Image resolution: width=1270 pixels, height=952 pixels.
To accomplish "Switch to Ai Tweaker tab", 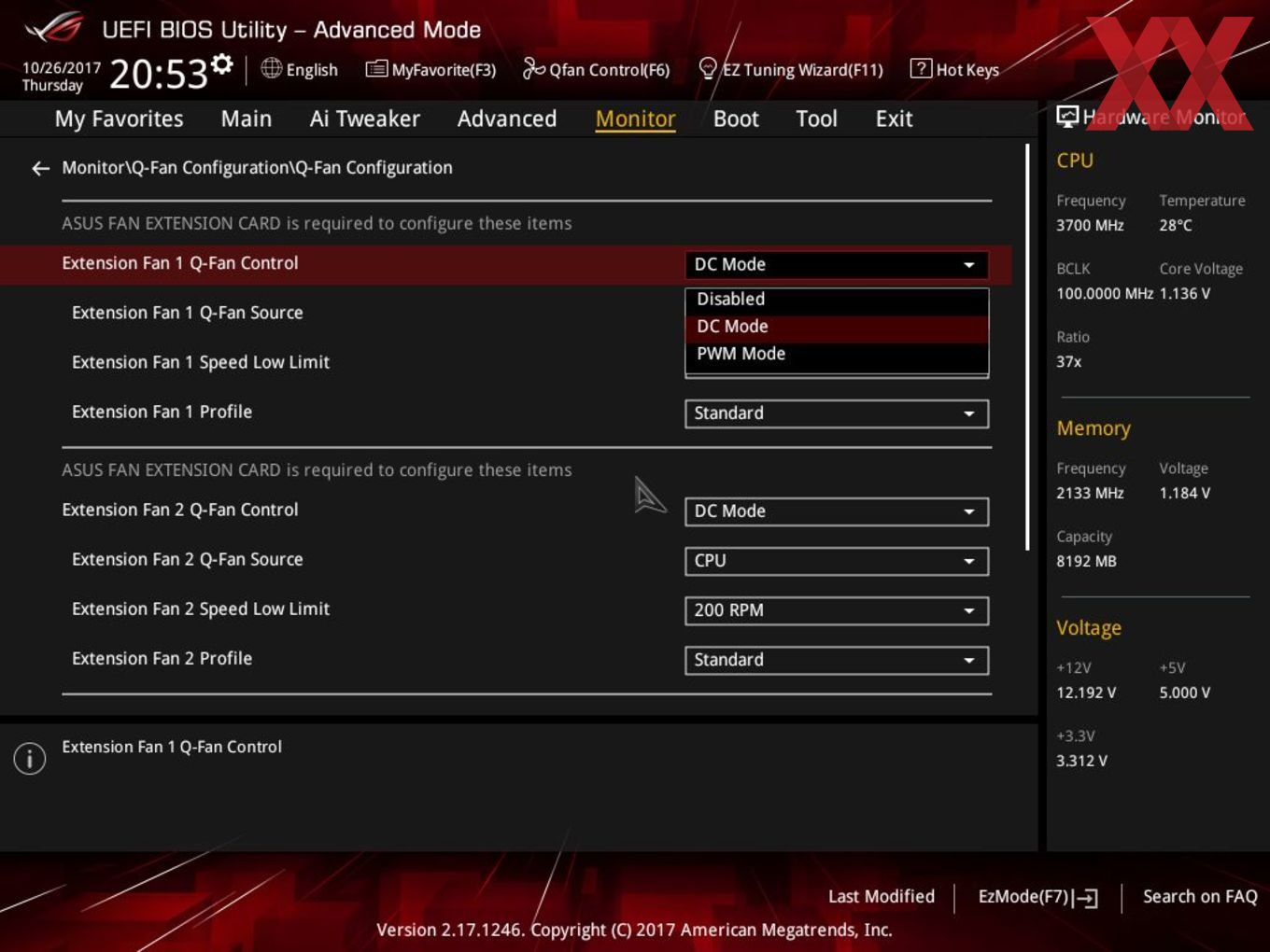I will click(364, 119).
